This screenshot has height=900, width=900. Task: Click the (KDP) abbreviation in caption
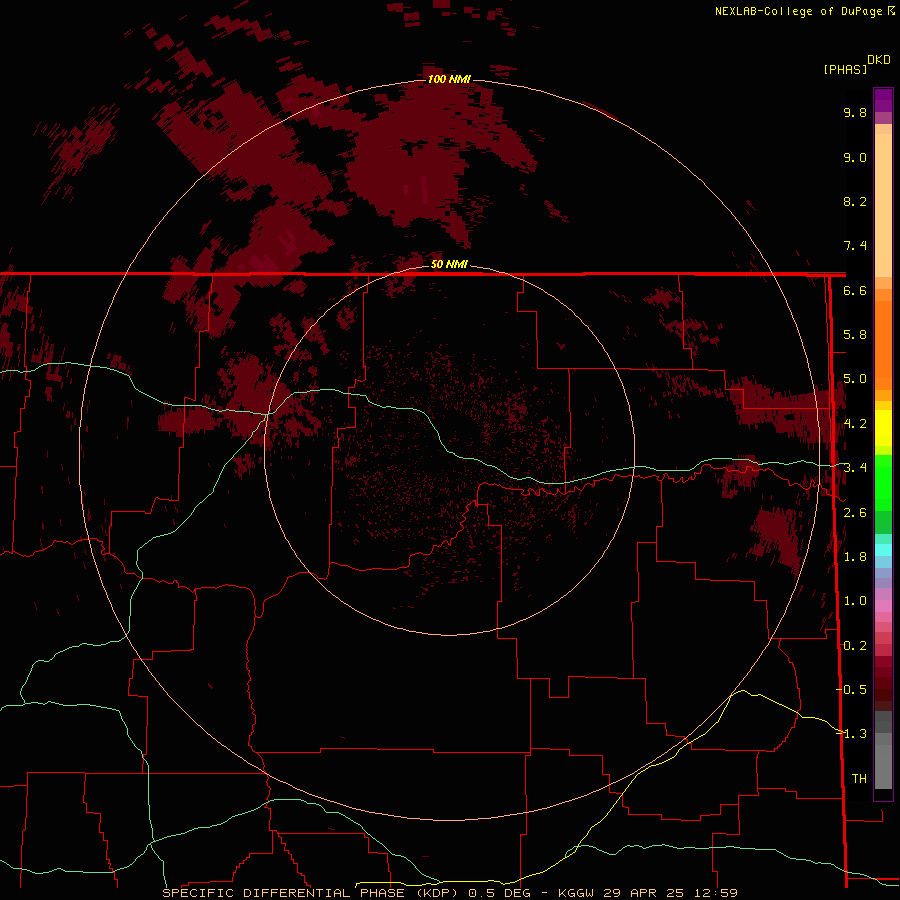(x=437, y=893)
